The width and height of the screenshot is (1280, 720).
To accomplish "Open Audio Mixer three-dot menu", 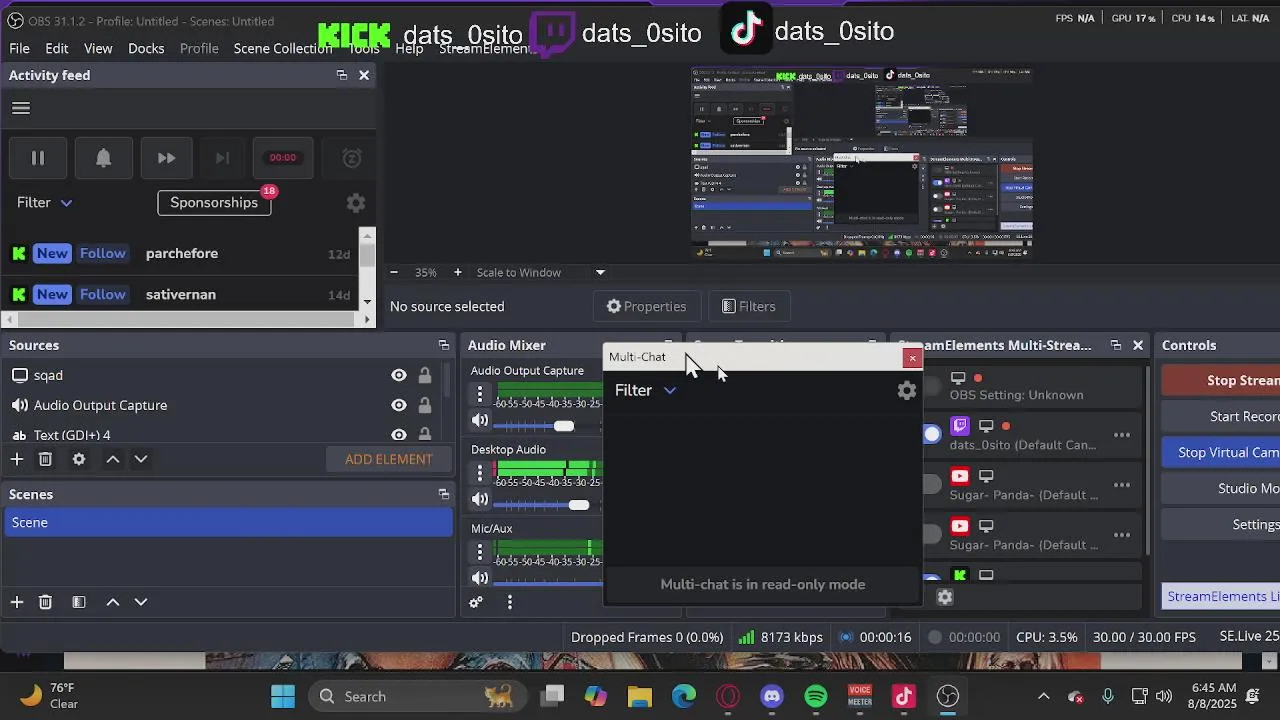I will point(510,602).
